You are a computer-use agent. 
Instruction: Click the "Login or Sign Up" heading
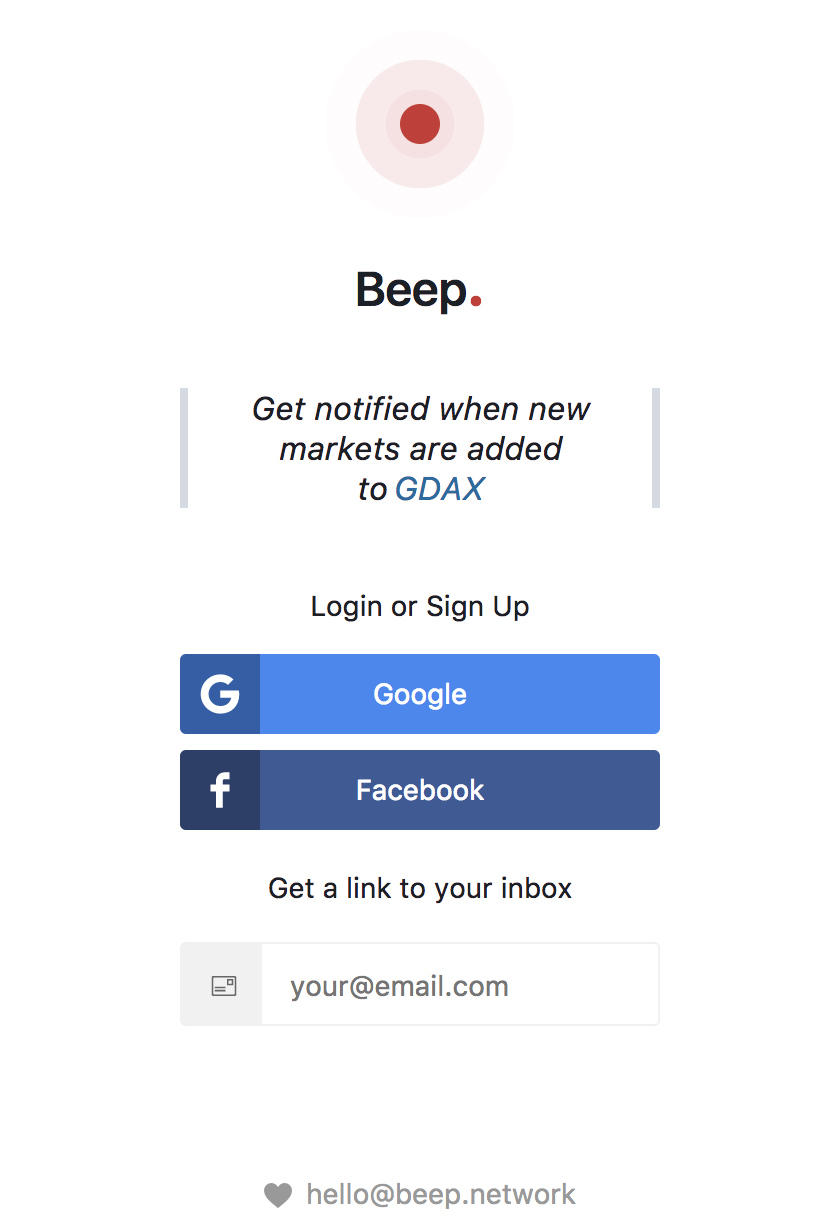pyautogui.click(x=420, y=606)
